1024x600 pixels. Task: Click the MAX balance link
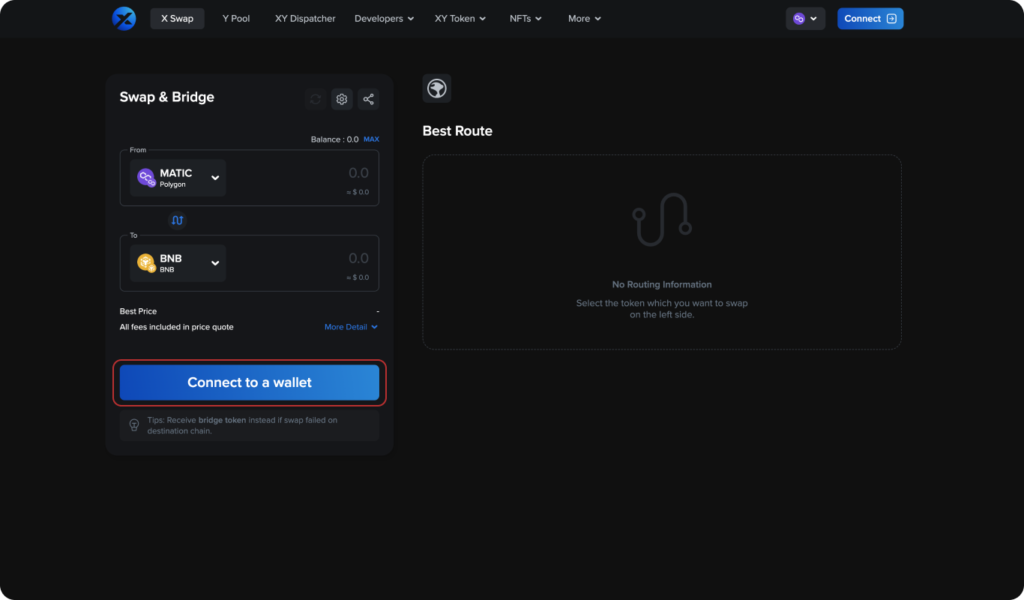[x=371, y=139]
